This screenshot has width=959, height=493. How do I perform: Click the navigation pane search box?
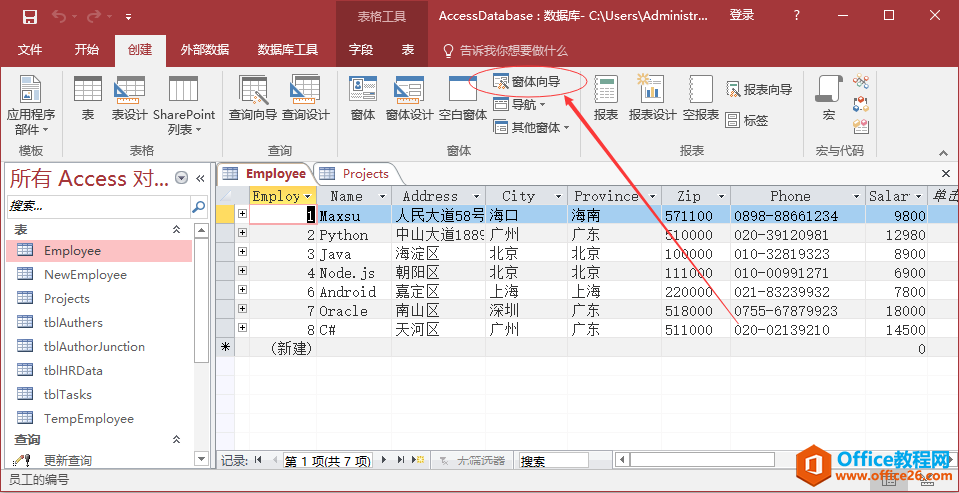click(98, 205)
